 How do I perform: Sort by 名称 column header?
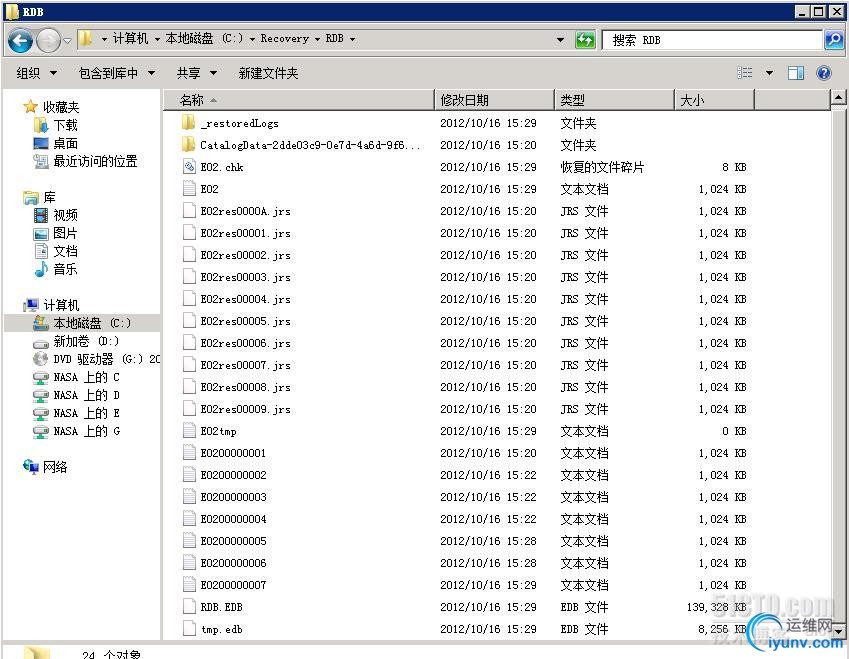point(299,100)
